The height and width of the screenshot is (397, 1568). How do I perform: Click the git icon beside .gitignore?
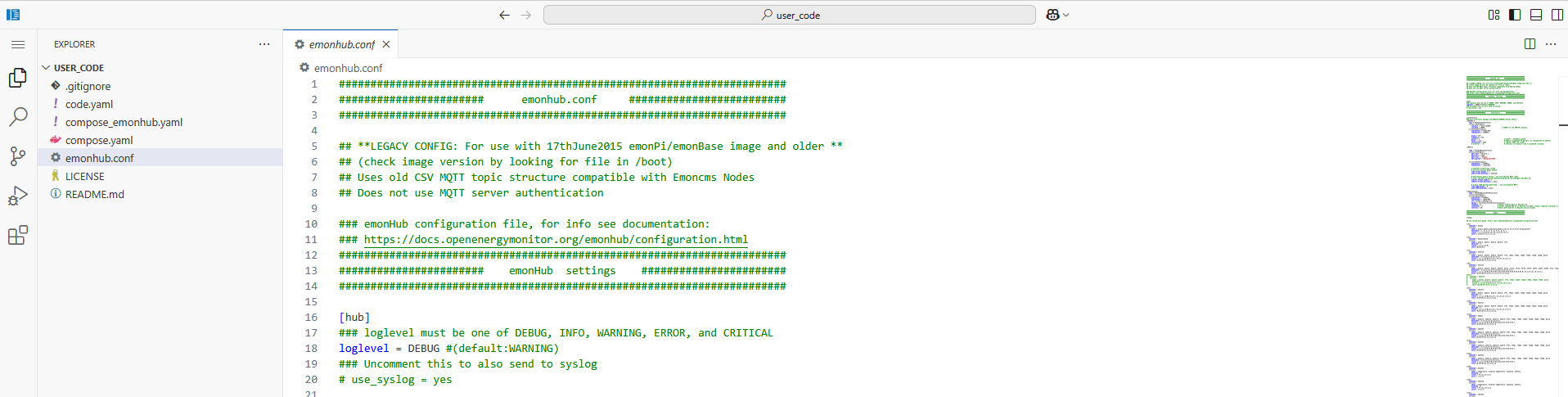(x=56, y=85)
